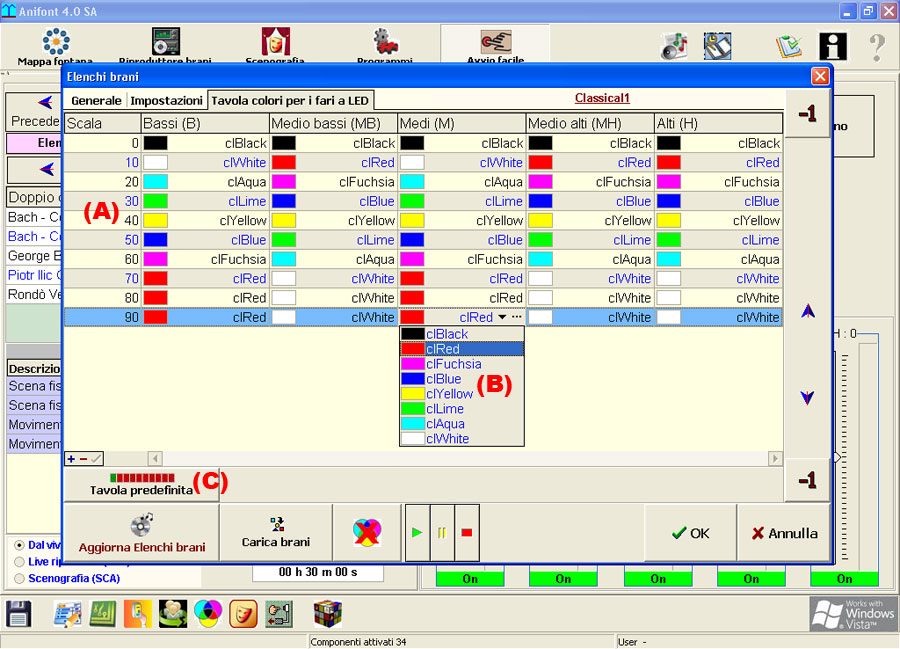Expand the dropdown arrow in the clRed Medi cell
The height and width of the screenshot is (649, 900).
[x=502, y=317]
